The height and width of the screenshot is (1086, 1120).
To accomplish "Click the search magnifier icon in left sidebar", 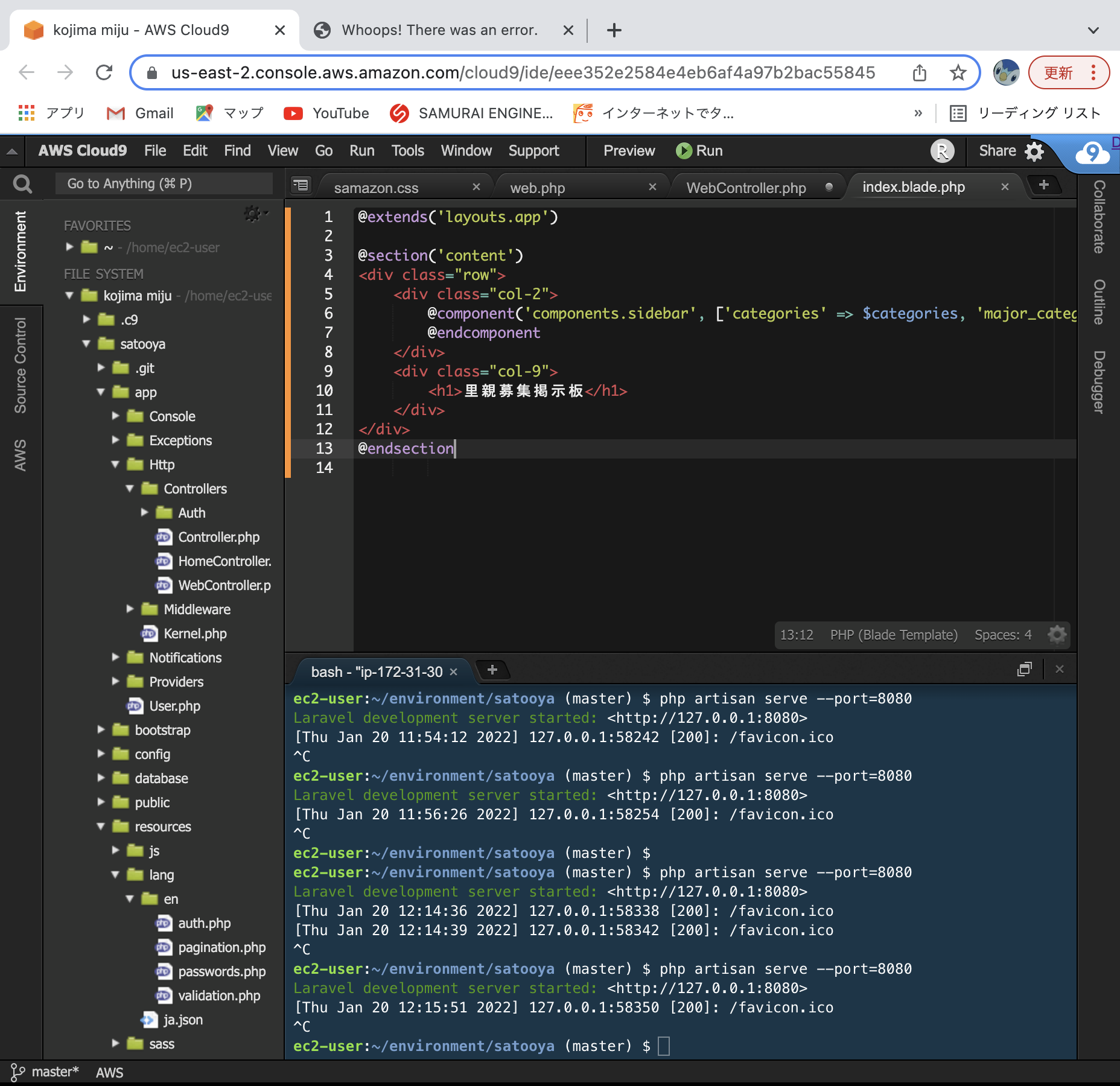I will (x=22, y=184).
